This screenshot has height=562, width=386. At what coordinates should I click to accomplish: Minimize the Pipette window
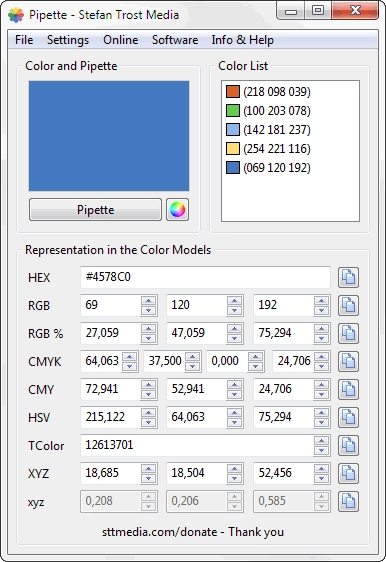[x=291, y=11]
